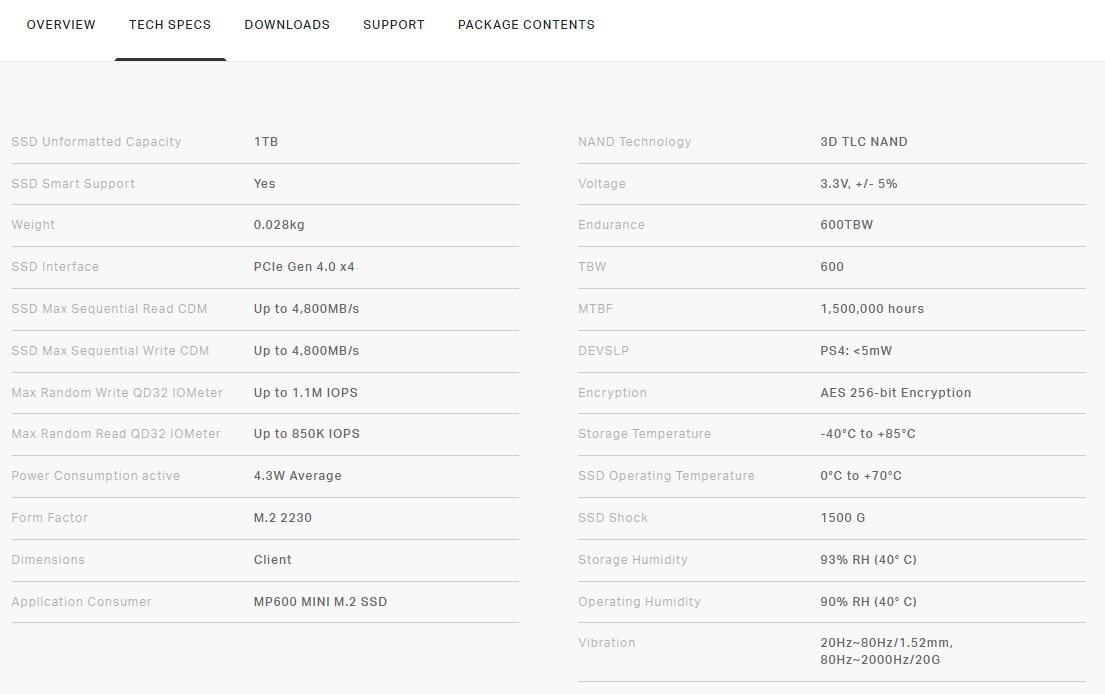Select the 'Form Factor' label
This screenshot has height=694, width=1105.
pos(49,518)
